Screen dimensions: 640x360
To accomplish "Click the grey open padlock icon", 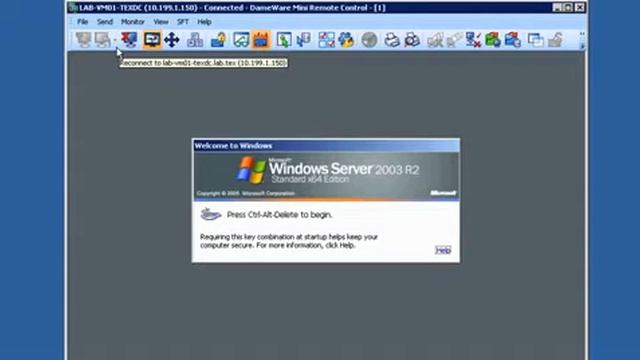I will [x=556, y=40].
